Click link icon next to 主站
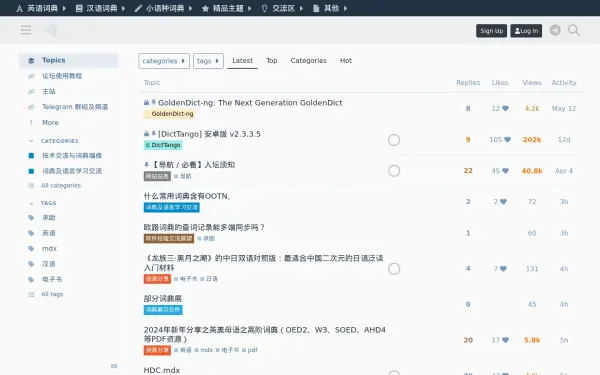 (31, 91)
